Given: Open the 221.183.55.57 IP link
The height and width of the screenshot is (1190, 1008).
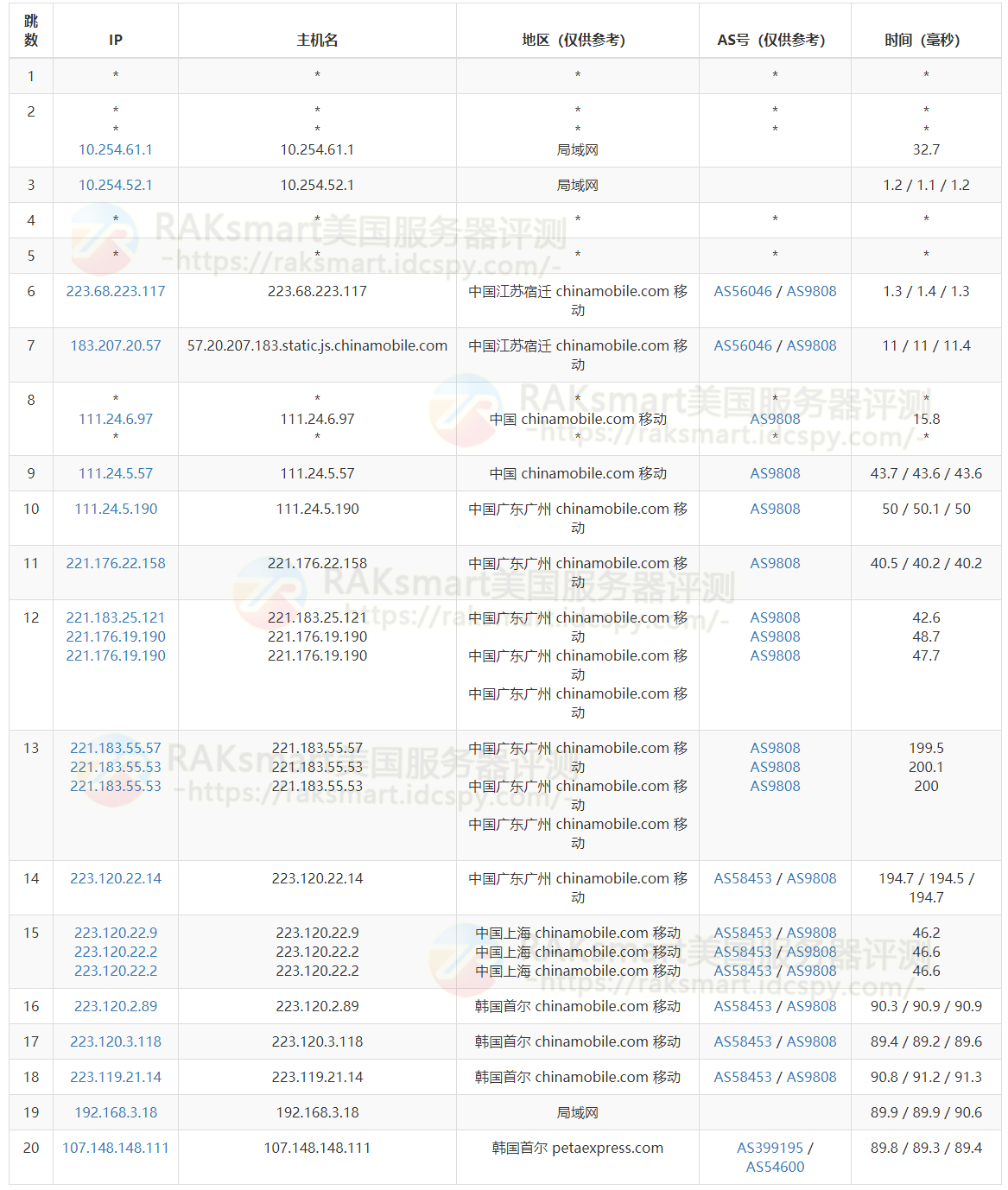Looking at the screenshot, I should (116, 748).
